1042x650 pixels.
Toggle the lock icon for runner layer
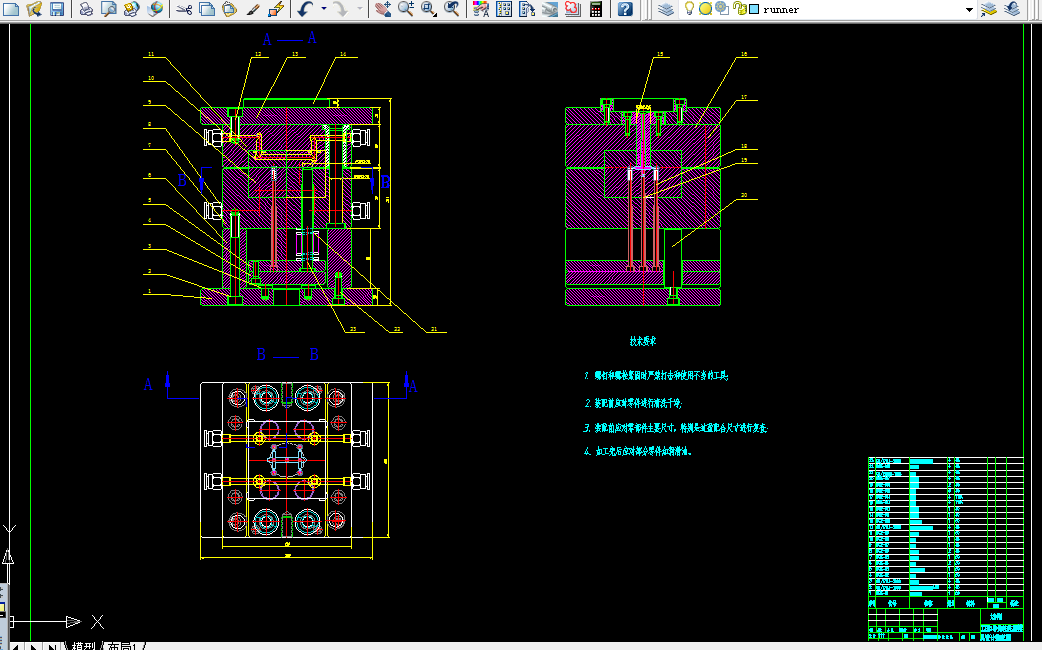pos(740,9)
